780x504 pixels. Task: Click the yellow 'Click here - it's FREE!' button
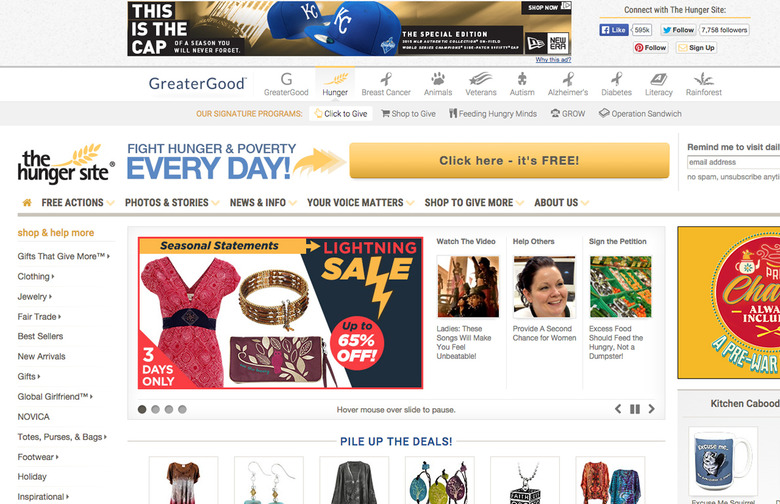coord(509,160)
